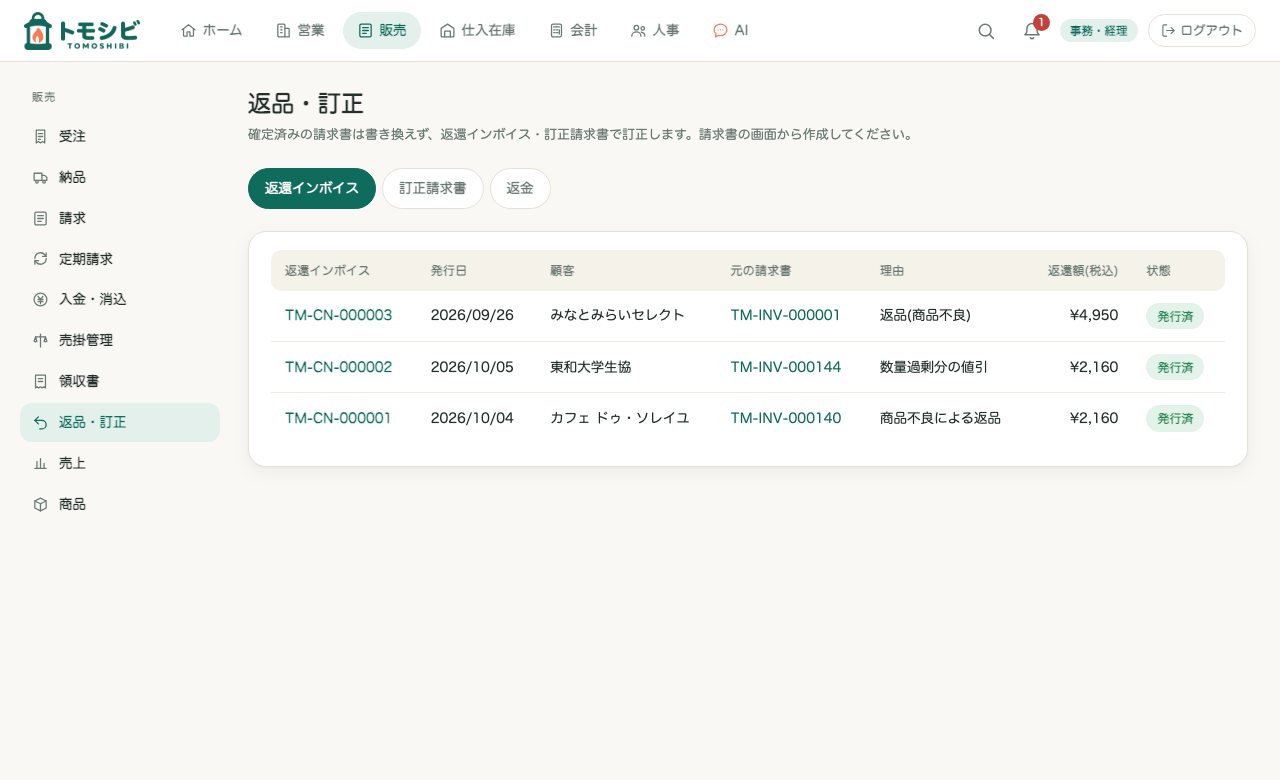Click the reason 数量過剰分の値引
This screenshot has height=780, width=1280.
(934, 367)
